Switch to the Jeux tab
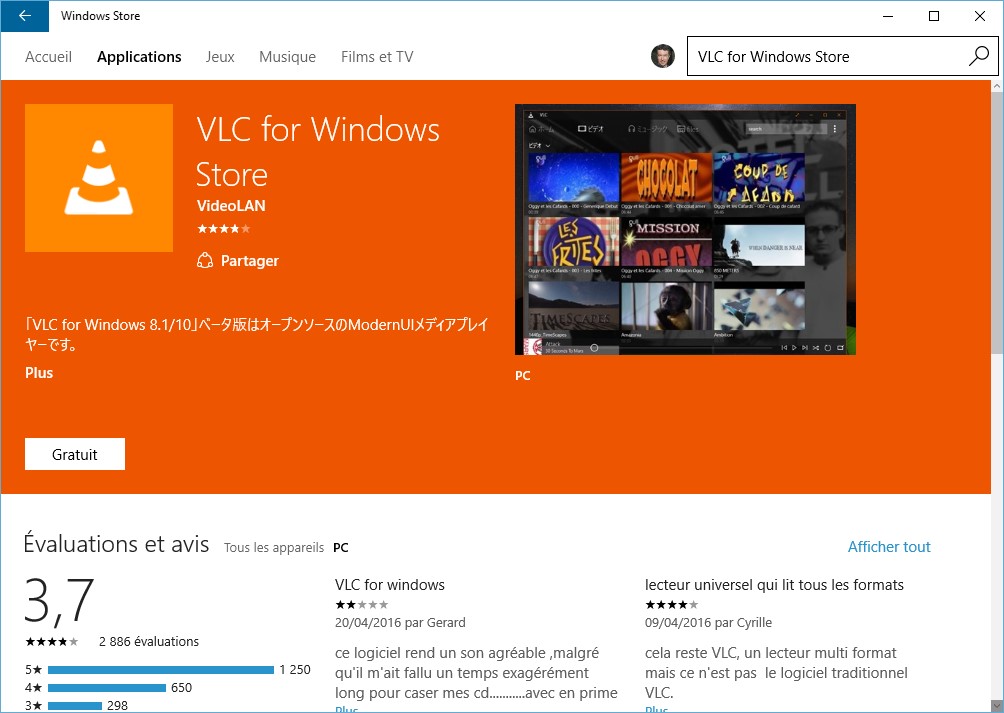Screen dimensions: 1004x713 click(220, 57)
